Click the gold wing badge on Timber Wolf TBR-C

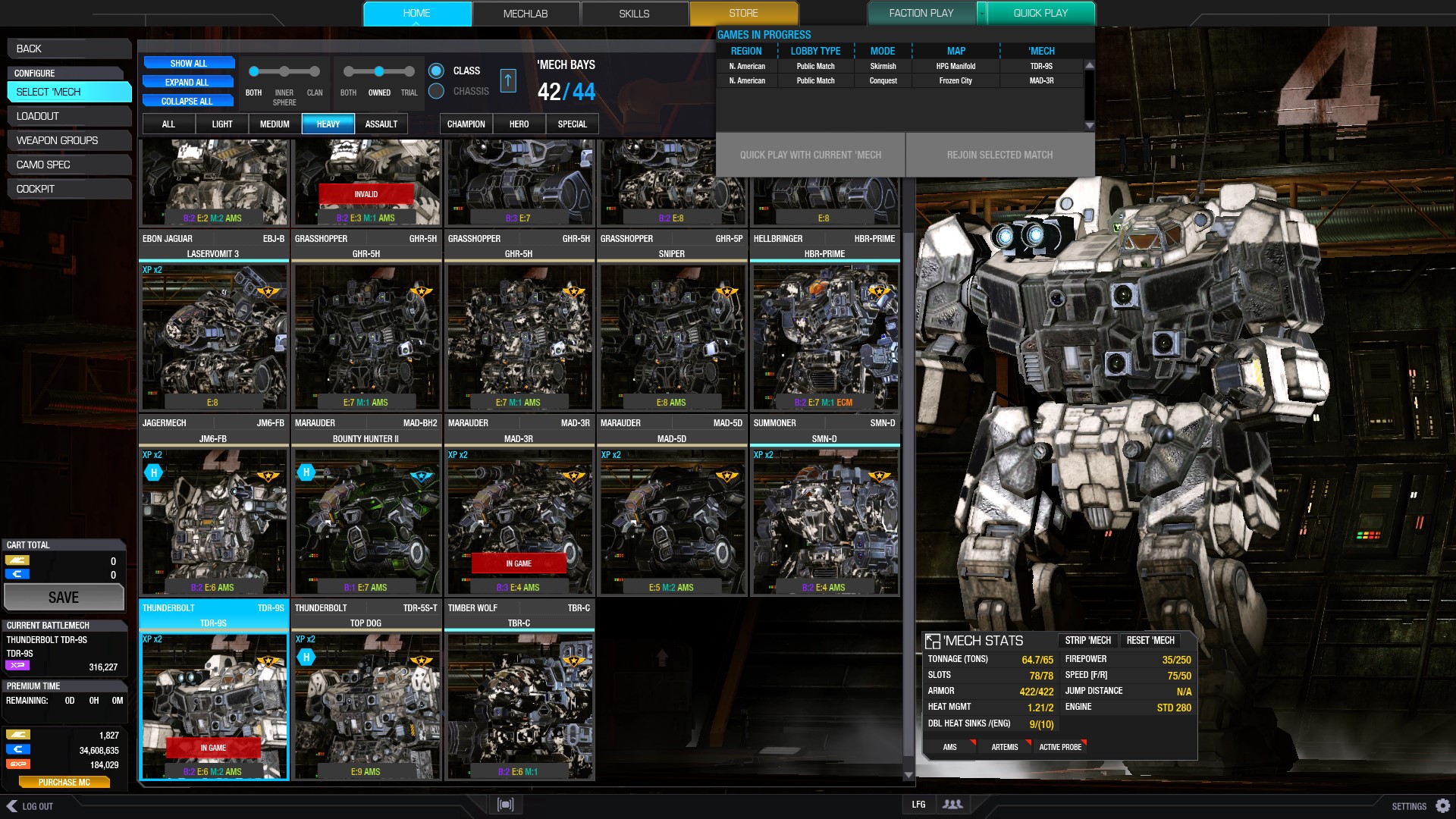coord(573,661)
